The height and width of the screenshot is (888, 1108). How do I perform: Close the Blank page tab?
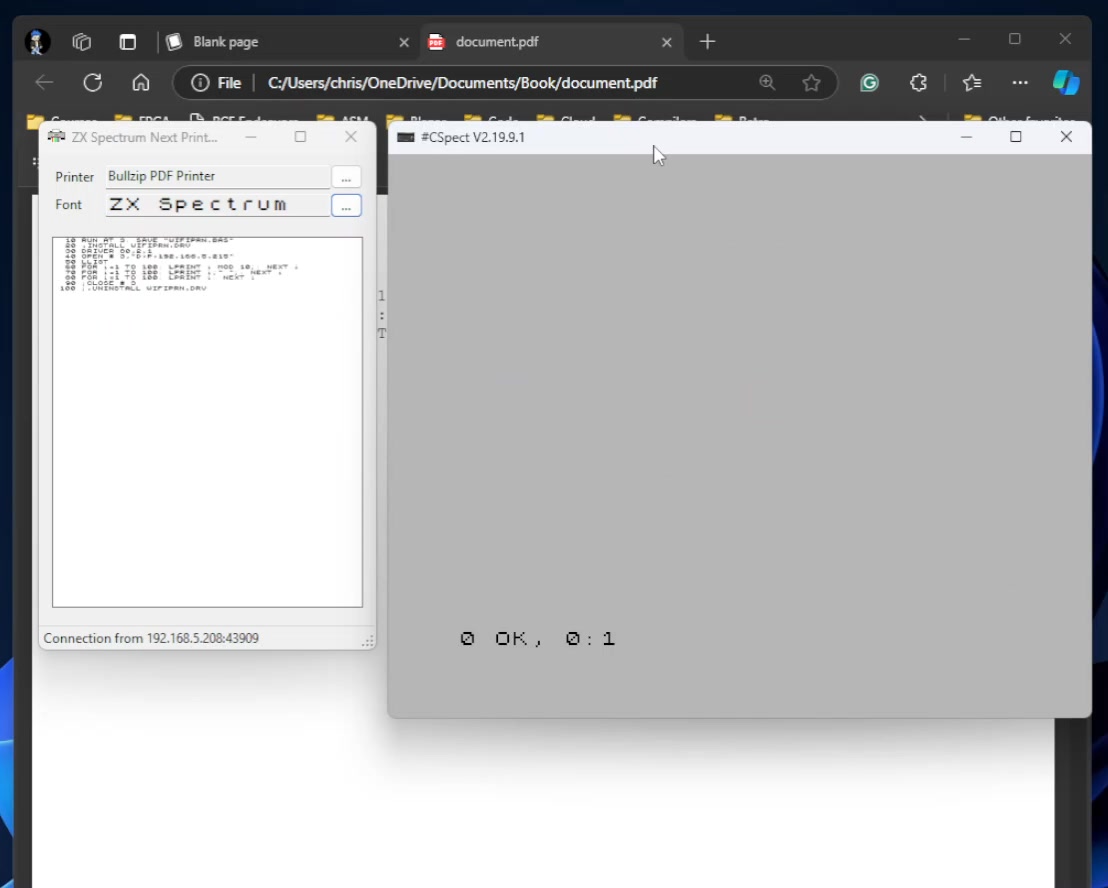(x=404, y=42)
